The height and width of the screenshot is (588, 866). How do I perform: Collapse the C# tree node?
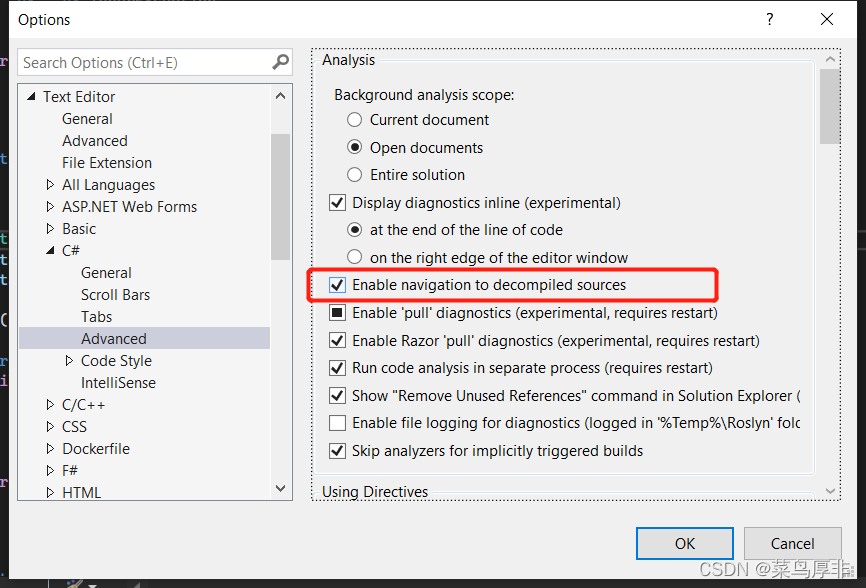(50, 251)
